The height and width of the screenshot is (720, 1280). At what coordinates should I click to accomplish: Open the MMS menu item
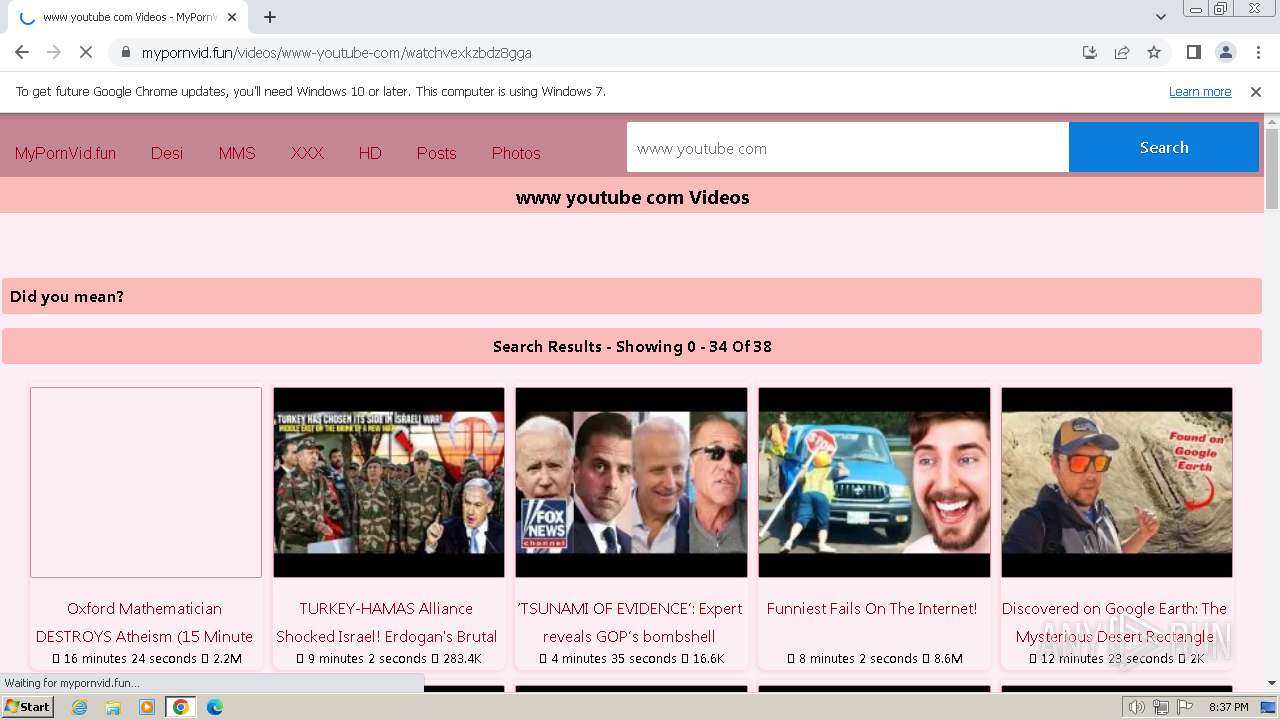[x=237, y=153]
